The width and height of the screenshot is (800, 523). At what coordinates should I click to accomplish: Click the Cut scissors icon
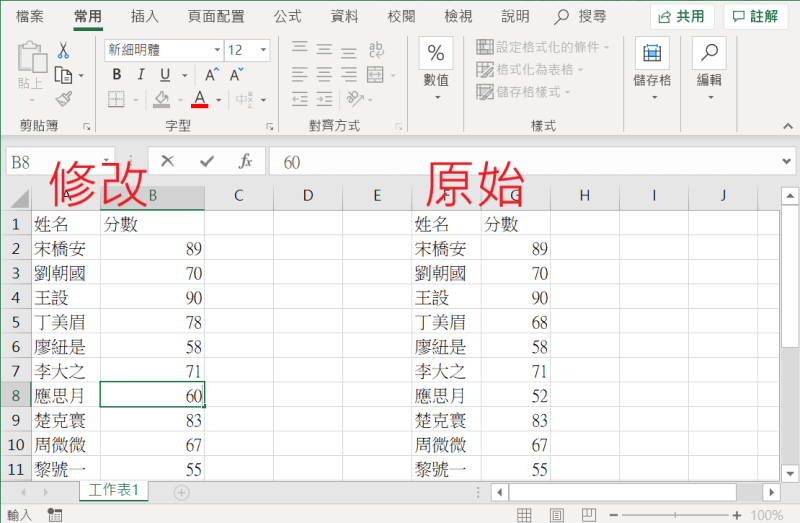click(63, 51)
